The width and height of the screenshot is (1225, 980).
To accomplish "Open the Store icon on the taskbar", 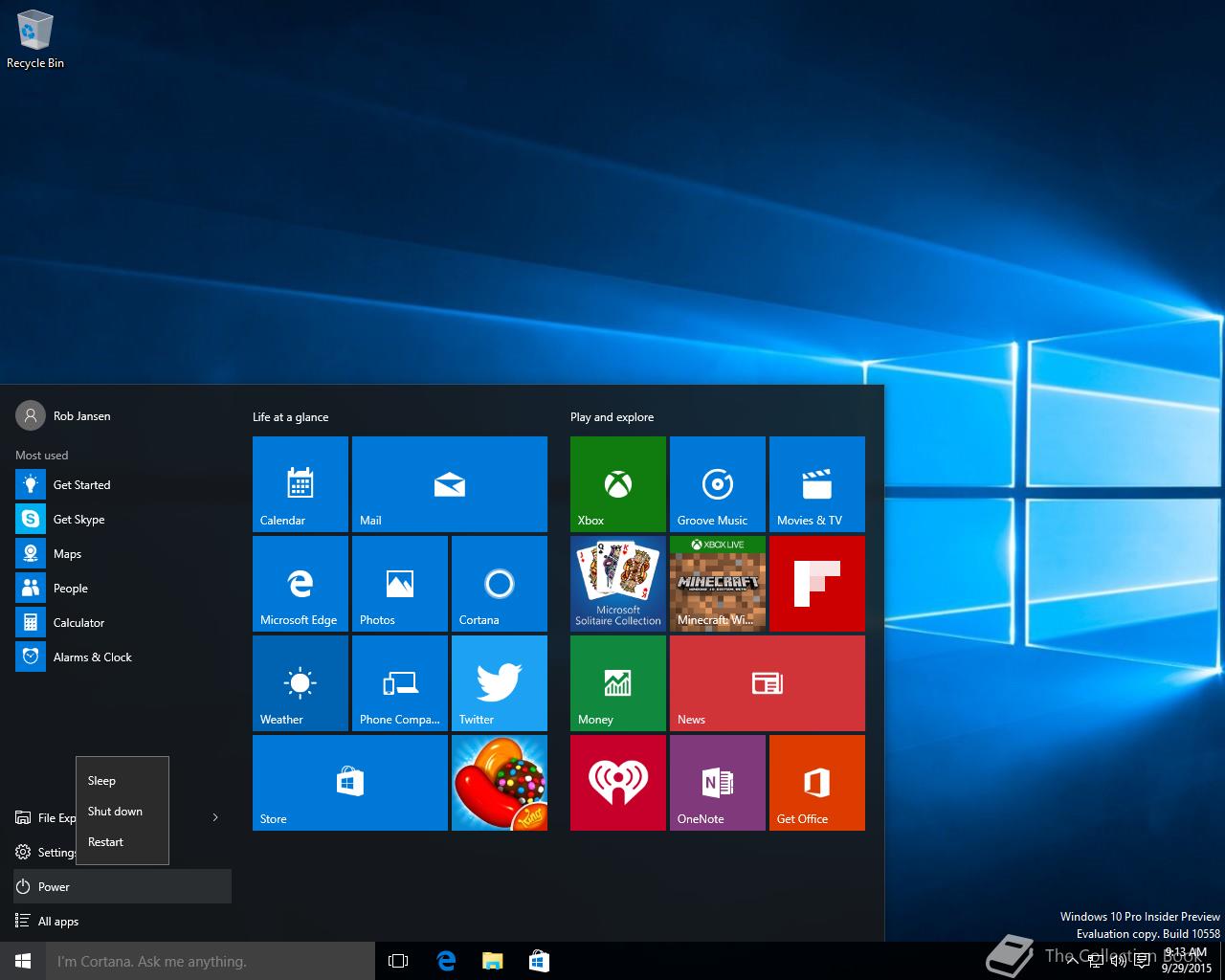I will (x=539, y=961).
